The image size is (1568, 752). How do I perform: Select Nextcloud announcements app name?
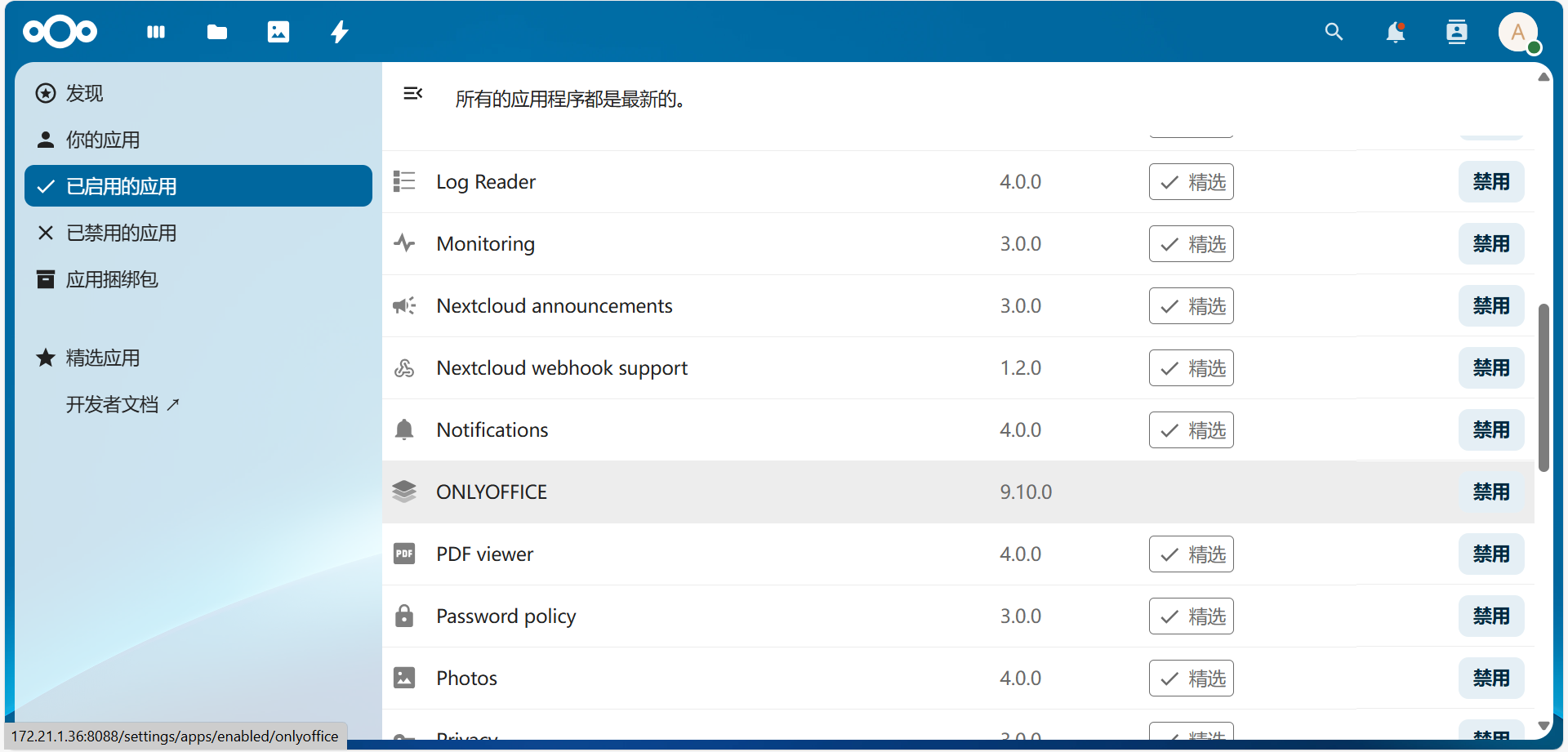tap(555, 305)
